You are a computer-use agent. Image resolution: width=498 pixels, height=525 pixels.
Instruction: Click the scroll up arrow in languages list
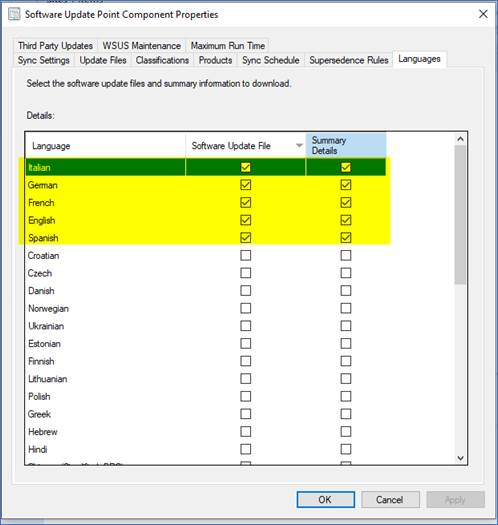(x=460, y=139)
